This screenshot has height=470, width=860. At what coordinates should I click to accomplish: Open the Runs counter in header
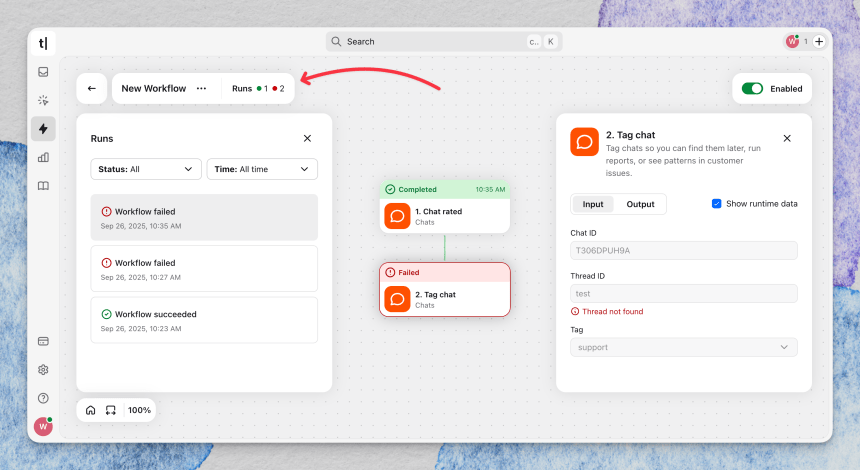(x=258, y=88)
